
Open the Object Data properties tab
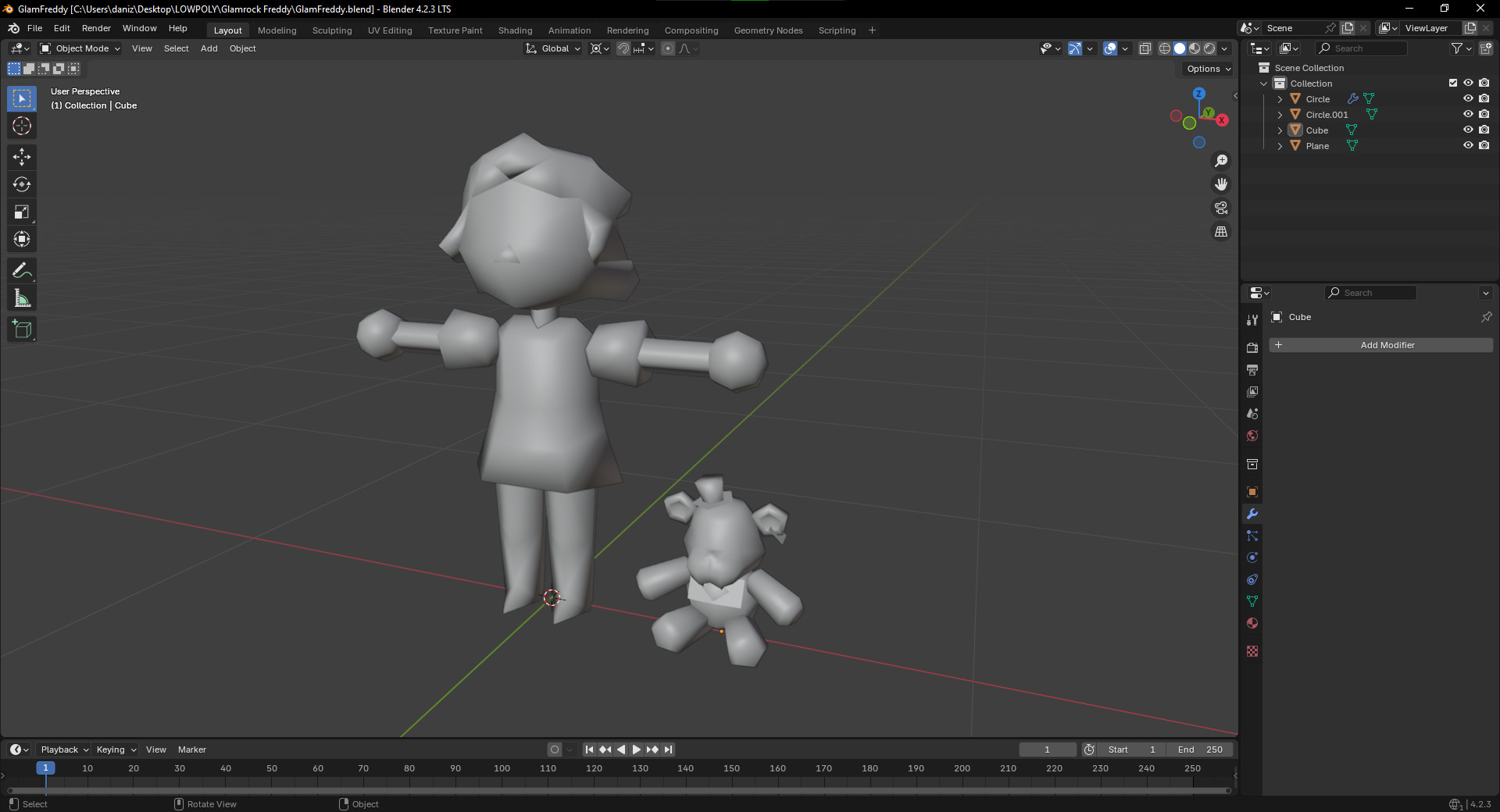(x=1252, y=601)
